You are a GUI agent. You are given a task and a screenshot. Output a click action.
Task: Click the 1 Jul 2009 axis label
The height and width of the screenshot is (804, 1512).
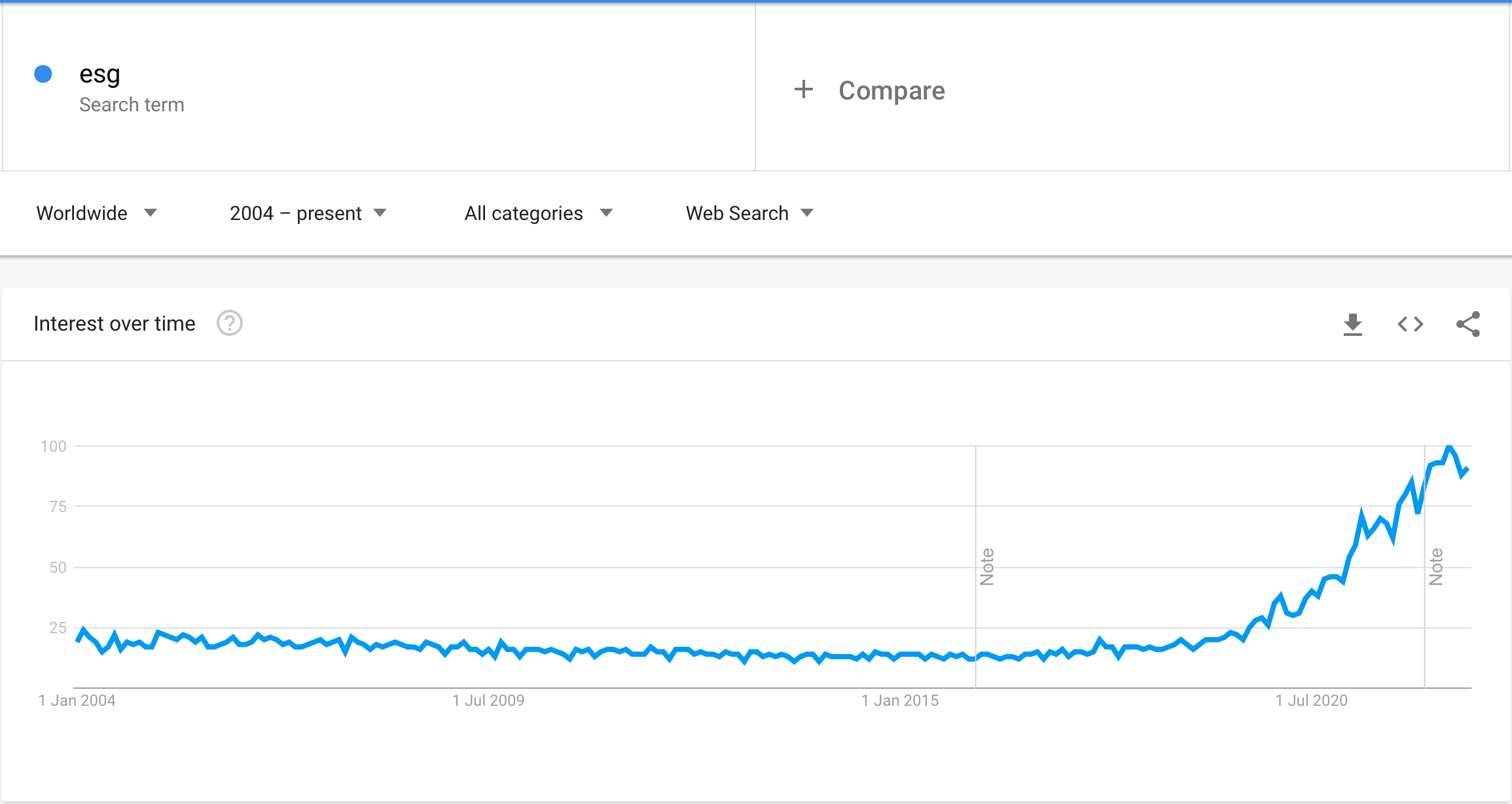488,701
